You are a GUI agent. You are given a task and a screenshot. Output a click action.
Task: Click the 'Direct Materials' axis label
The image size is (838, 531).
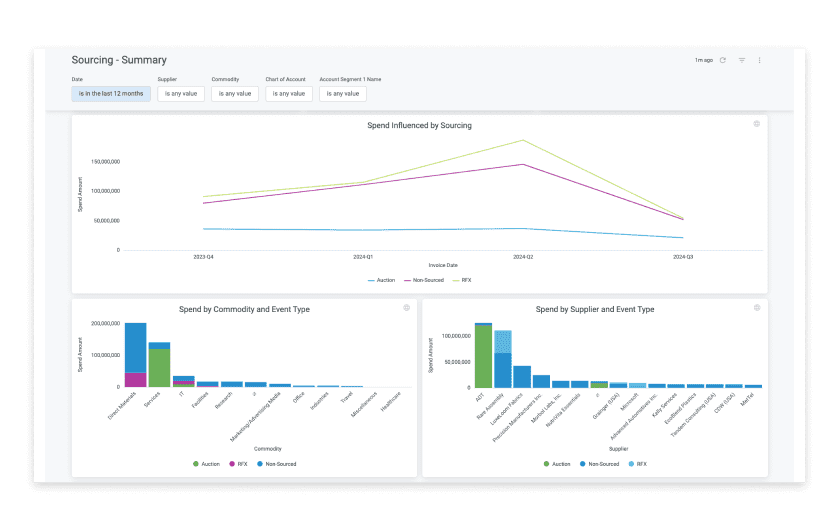click(x=122, y=405)
